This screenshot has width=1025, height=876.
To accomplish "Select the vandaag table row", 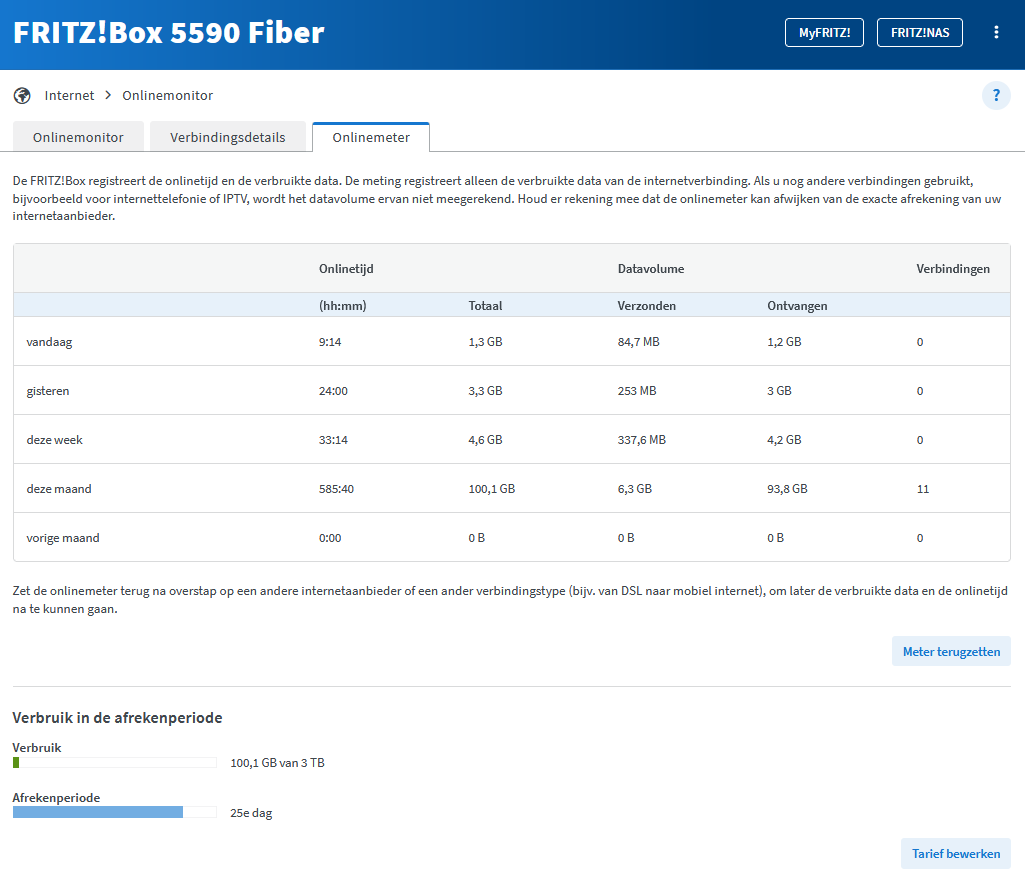I will click(x=511, y=342).
